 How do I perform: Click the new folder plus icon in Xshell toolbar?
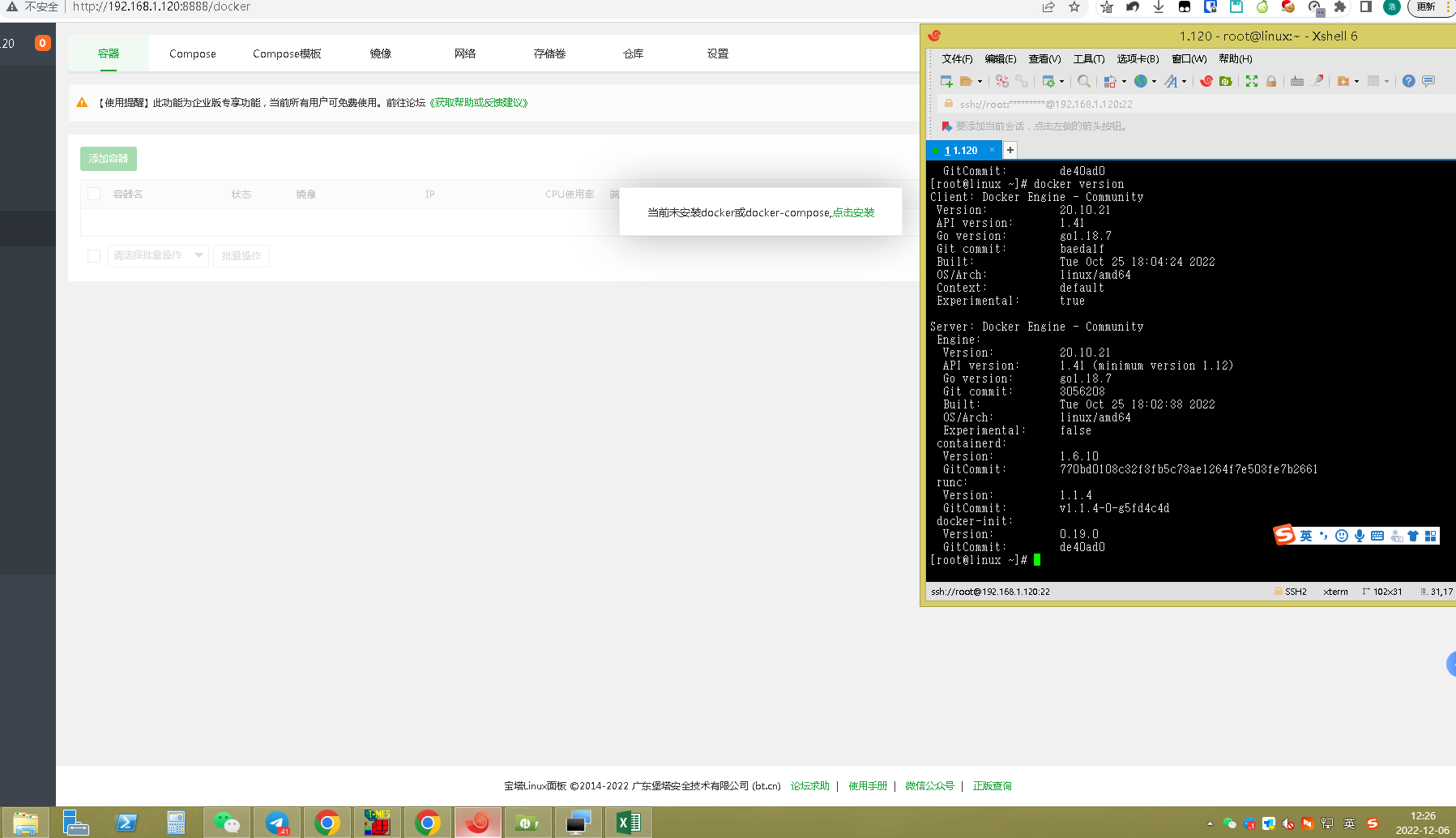point(1343,81)
